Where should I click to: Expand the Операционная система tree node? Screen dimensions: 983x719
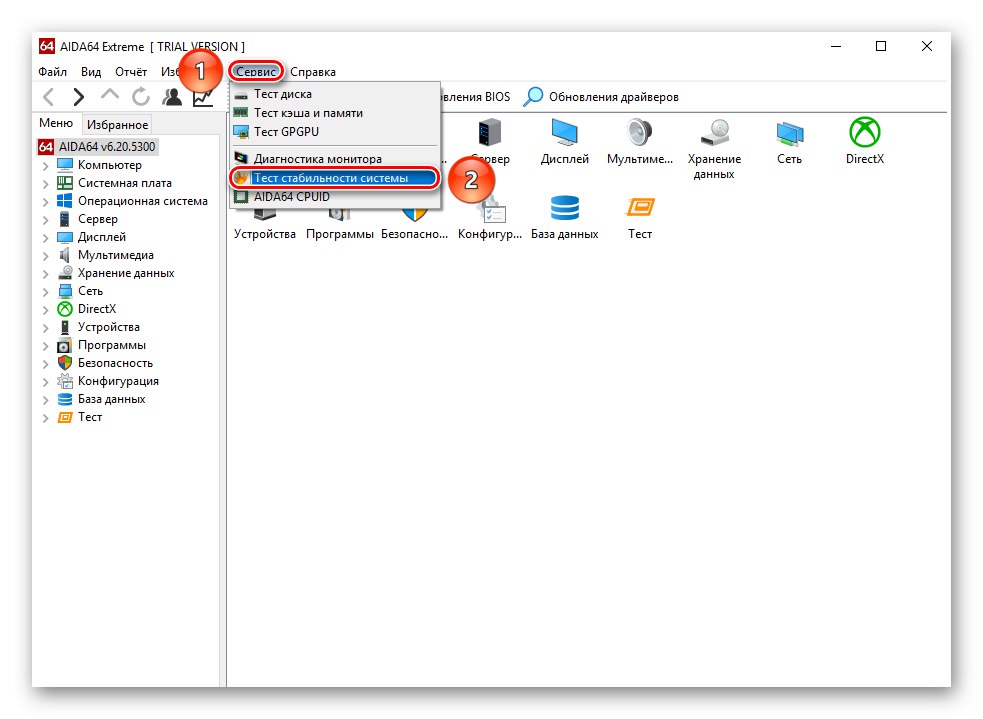(45, 202)
